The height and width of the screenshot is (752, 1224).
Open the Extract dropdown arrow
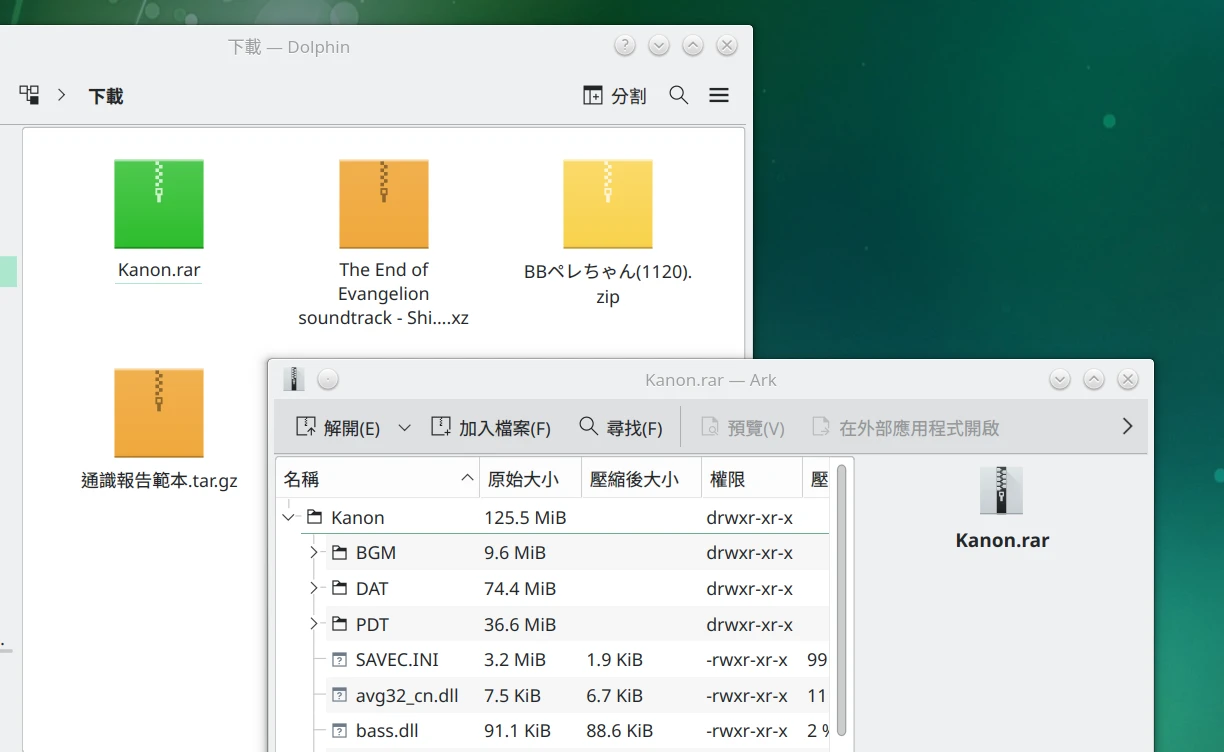(x=404, y=428)
